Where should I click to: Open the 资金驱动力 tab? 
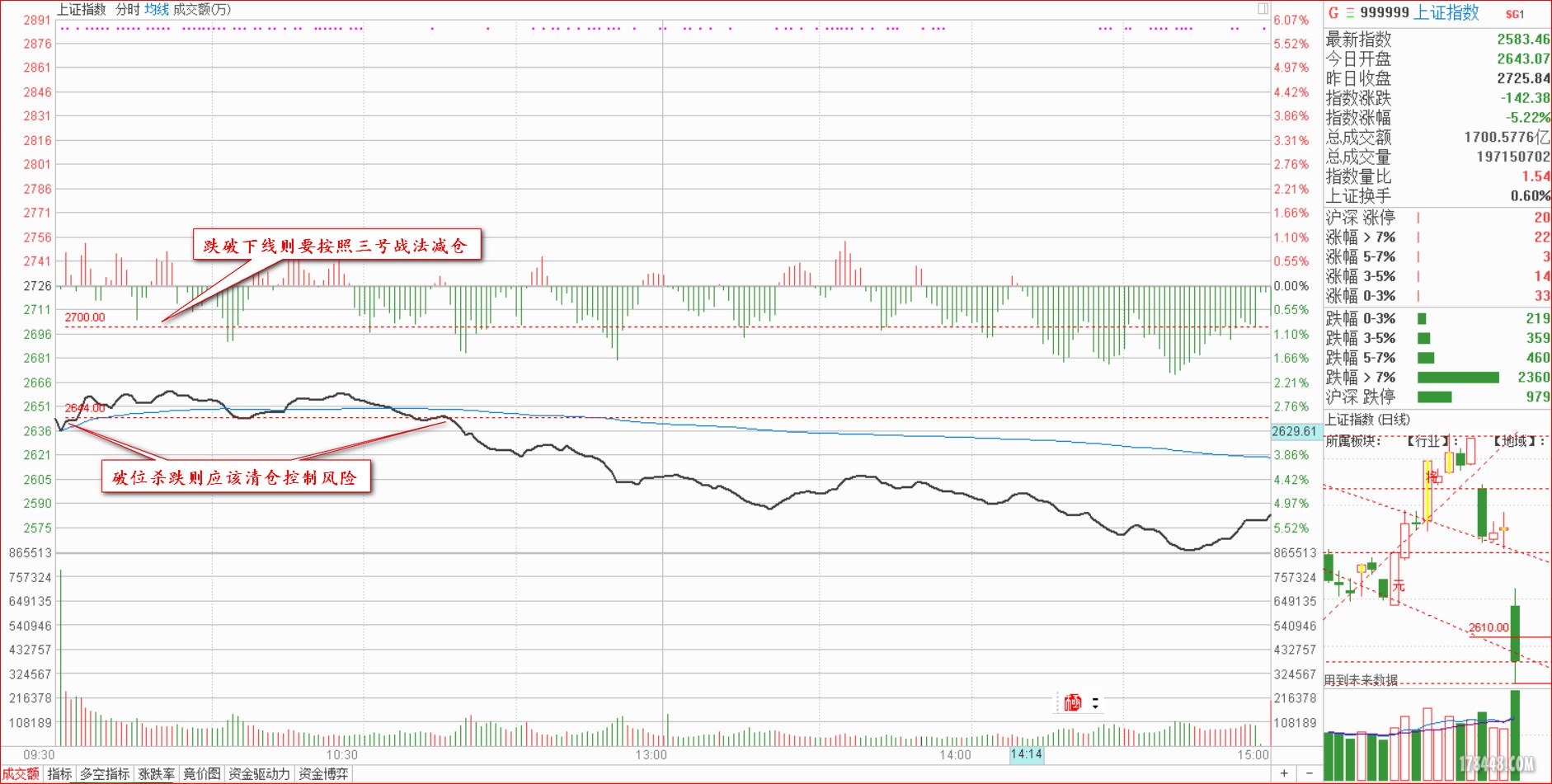click(259, 774)
